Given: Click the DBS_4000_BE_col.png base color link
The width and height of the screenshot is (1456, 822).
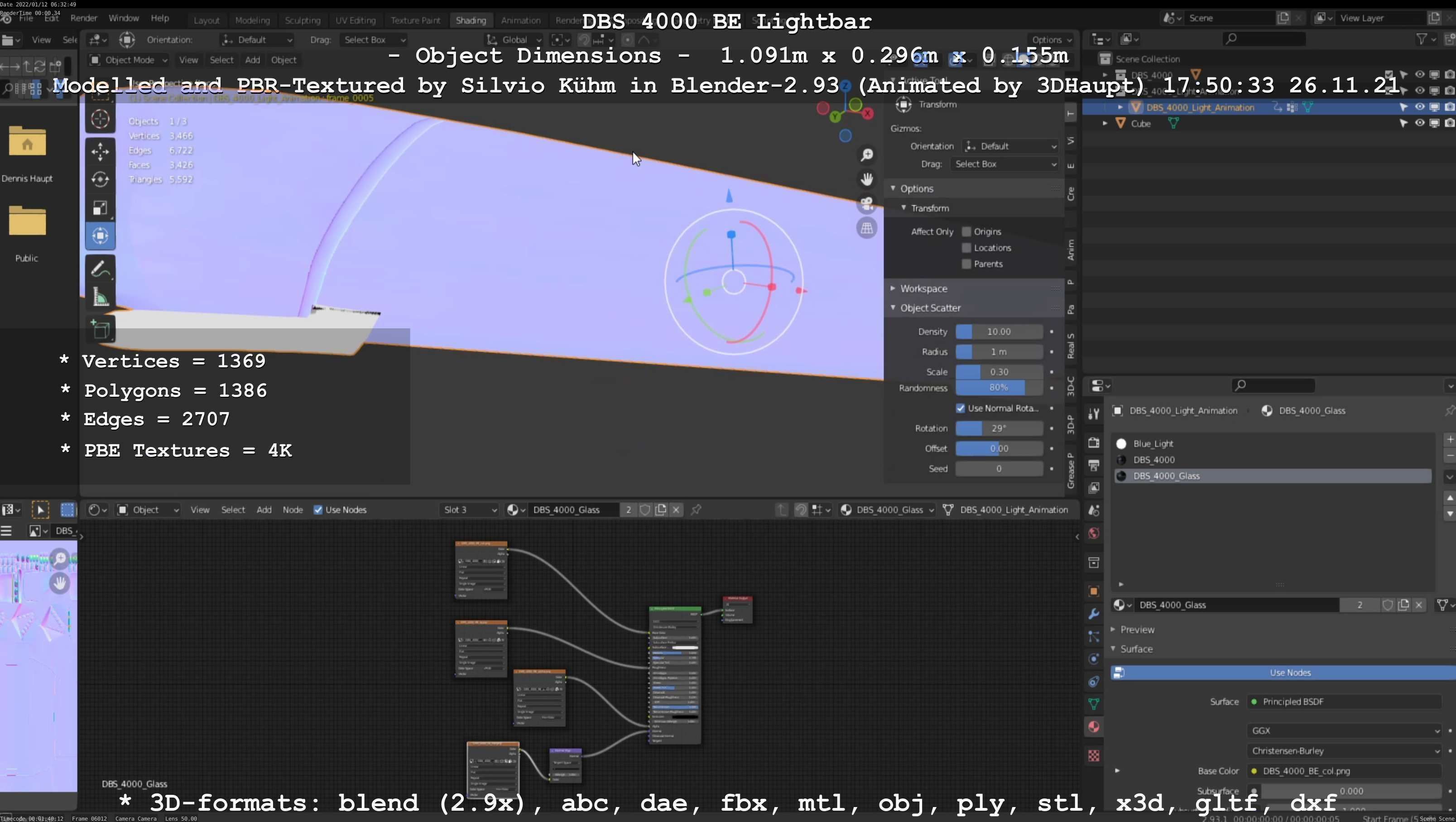Looking at the screenshot, I should (x=1344, y=772).
